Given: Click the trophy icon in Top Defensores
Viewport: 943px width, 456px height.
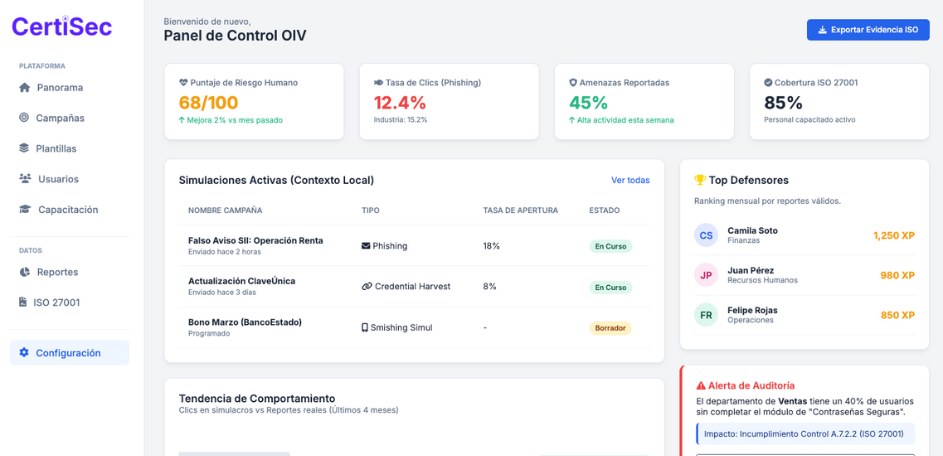Looking at the screenshot, I should pyautogui.click(x=700, y=180).
